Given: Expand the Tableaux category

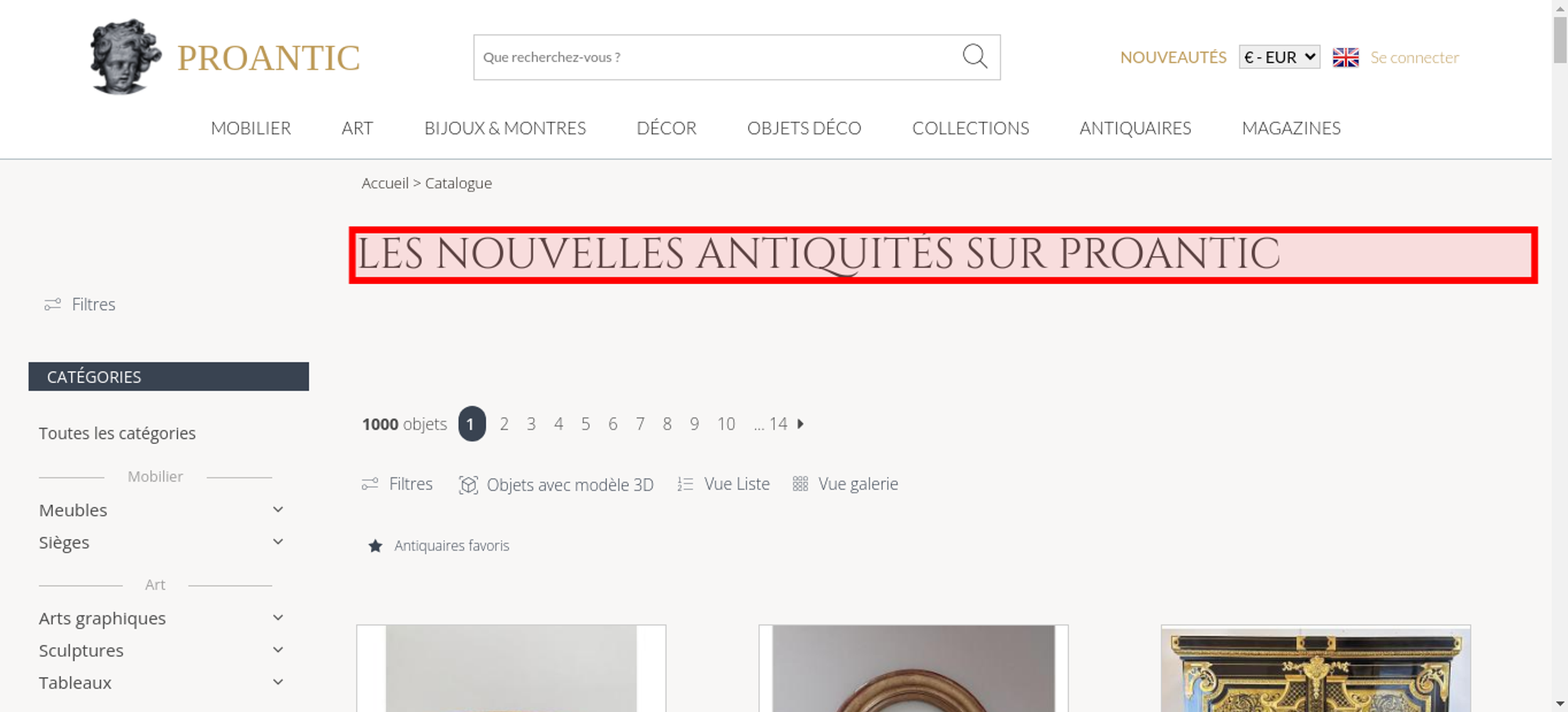Looking at the screenshot, I should click(278, 682).
